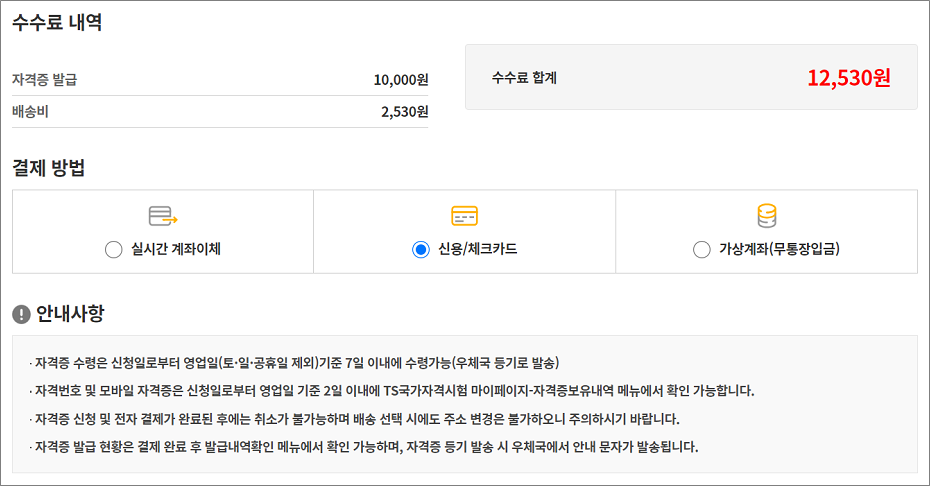This screenshot has width=930, height=486.
Task: Click the 수수료 내역 heading
Action: [x=58, y=22]
